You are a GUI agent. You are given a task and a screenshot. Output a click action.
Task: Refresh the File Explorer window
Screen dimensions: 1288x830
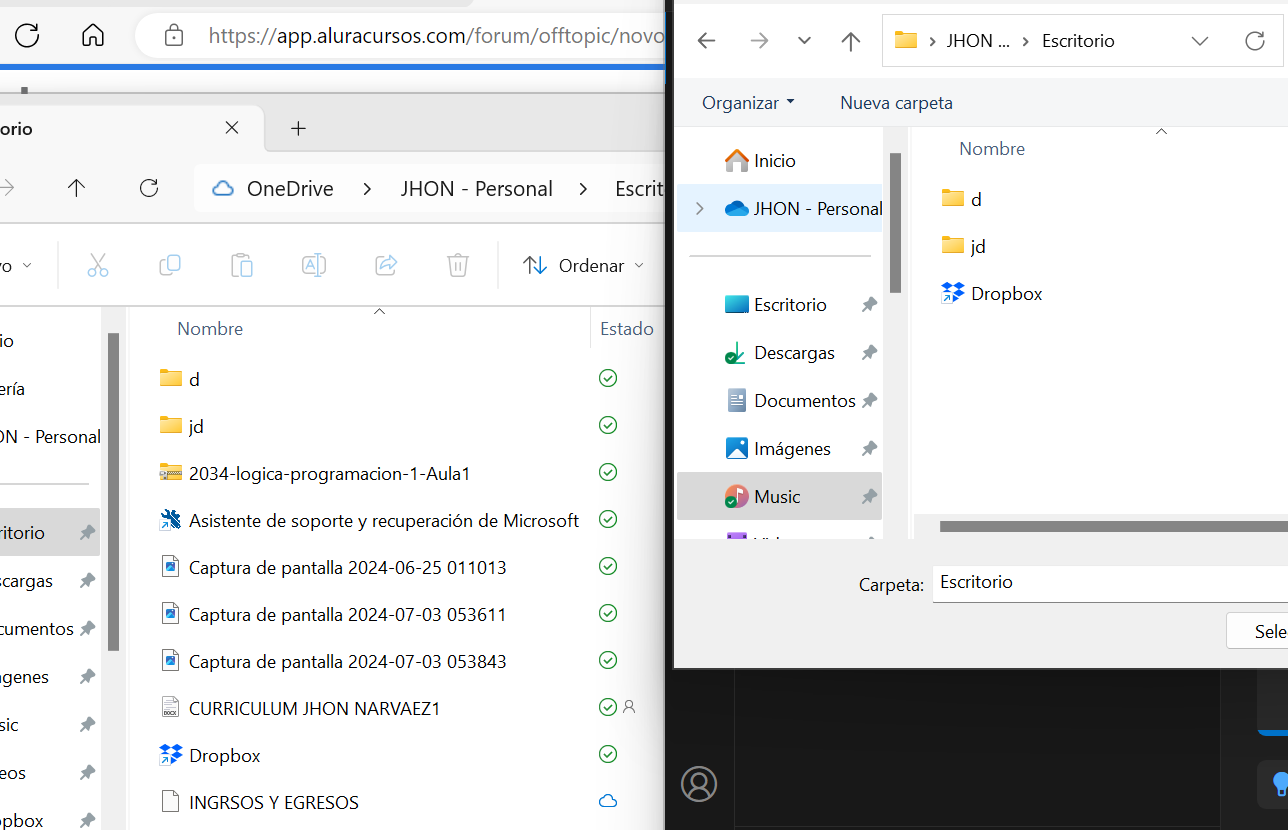pos(149,188)
